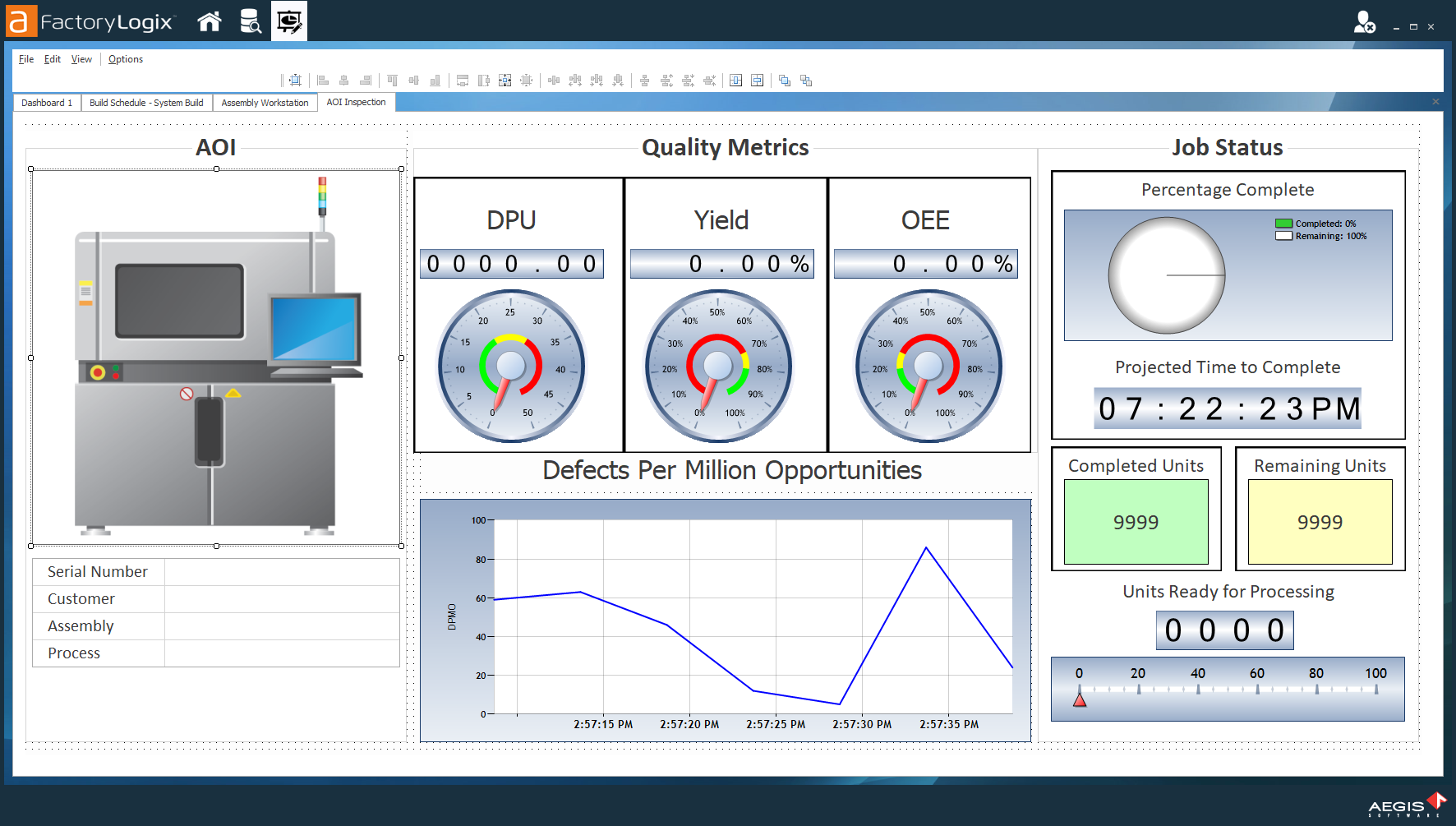Open the database search tool in the title bar
Screen dimensions: 1456x826
(250, 21)
